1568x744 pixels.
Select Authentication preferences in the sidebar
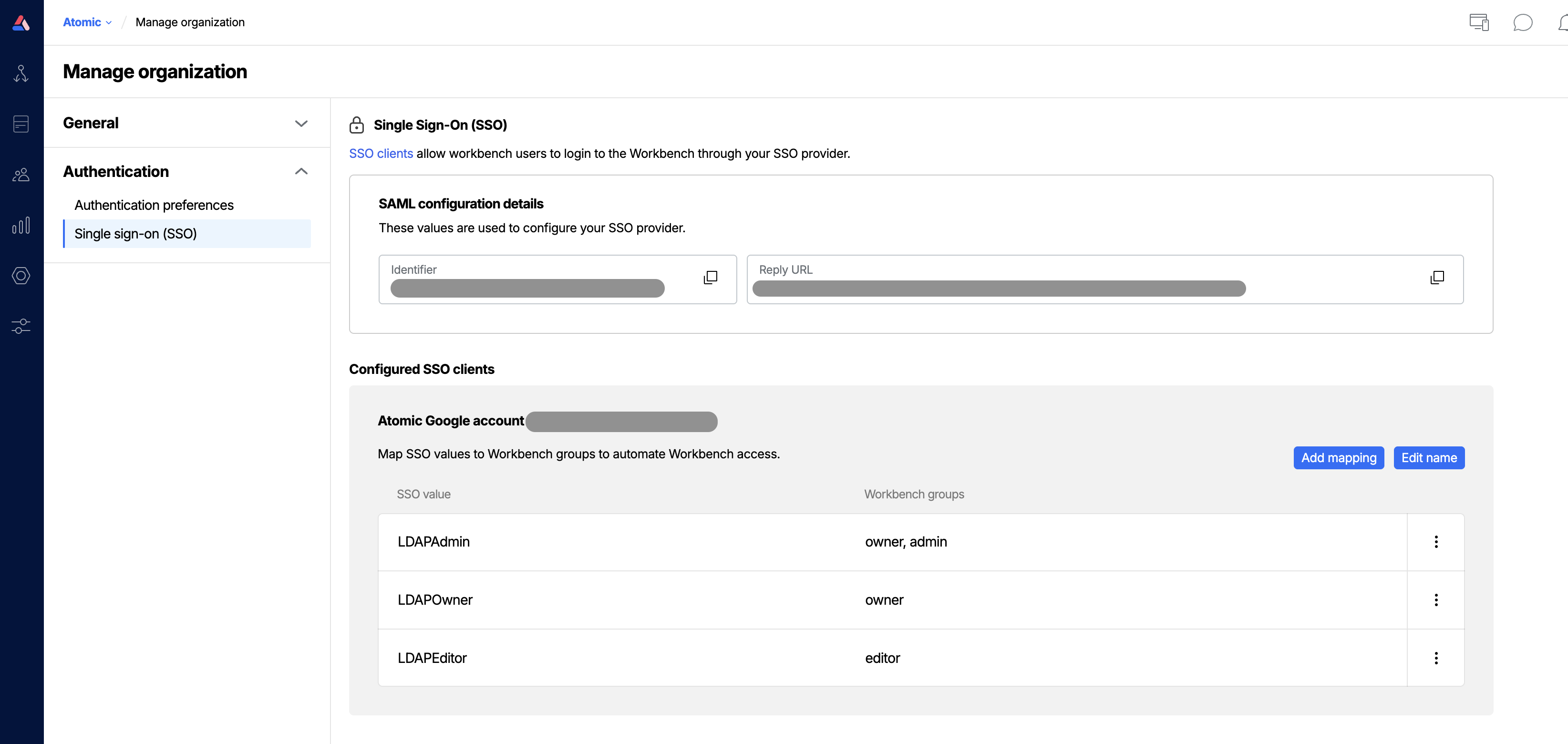pyautogui.click(x=154, y=205)
